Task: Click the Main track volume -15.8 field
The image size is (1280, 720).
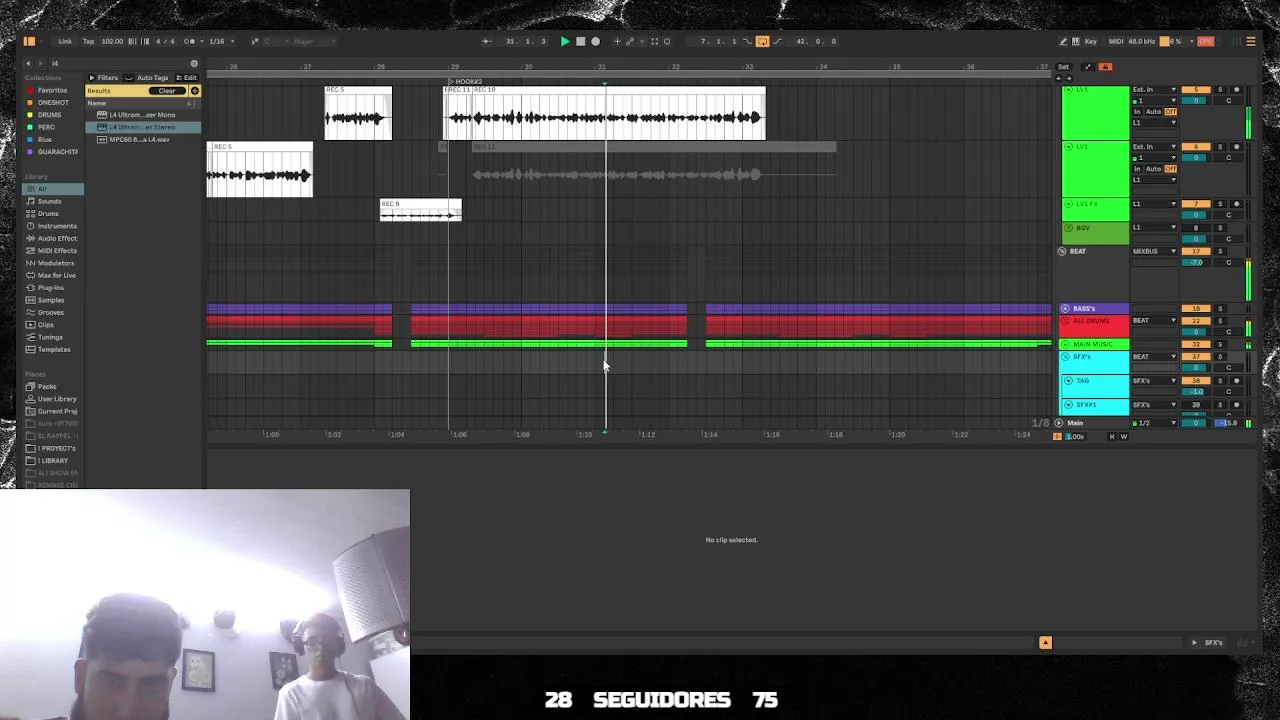Action: [1226, 423]
